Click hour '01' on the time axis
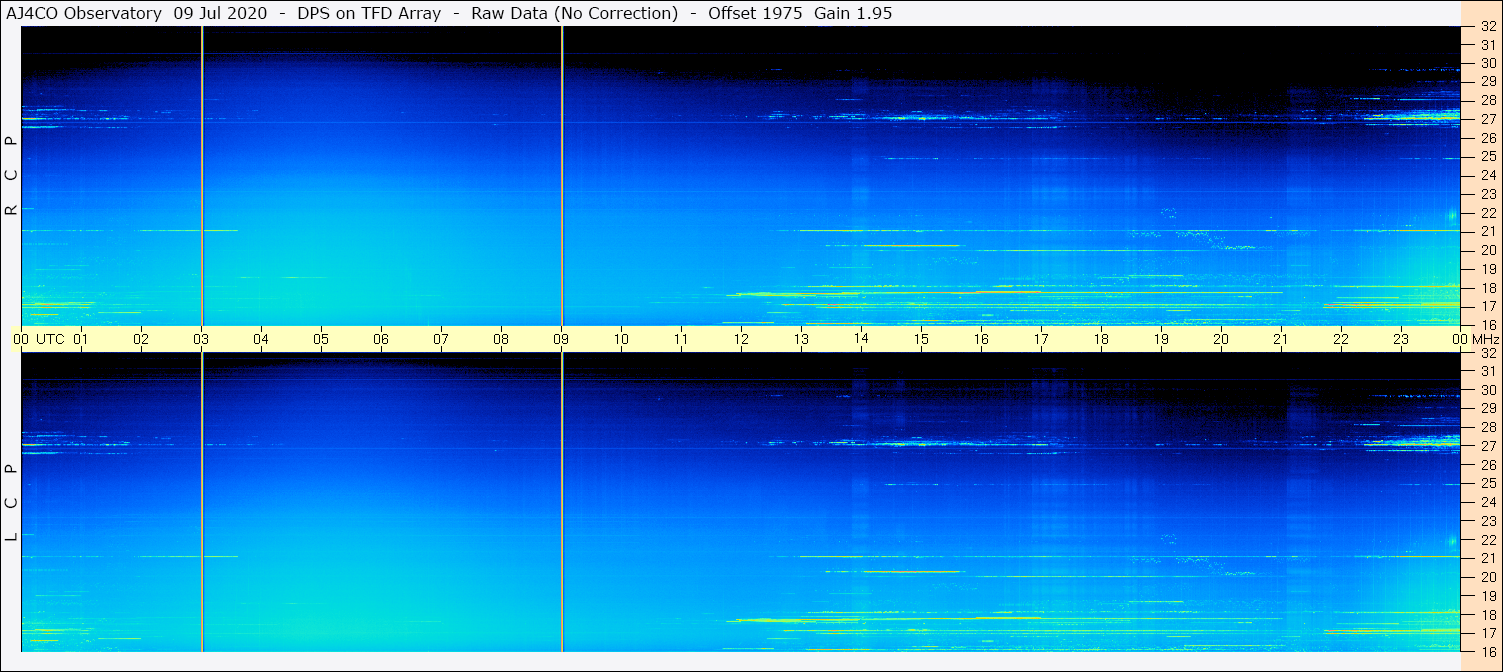Screen dimensions: 1503x672 click(x=81, y=339)
